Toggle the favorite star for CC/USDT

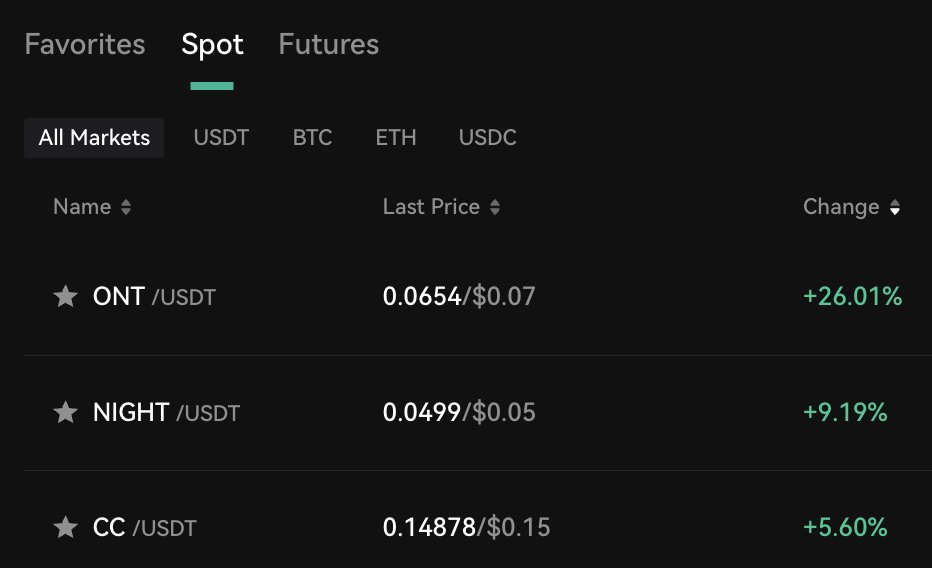[x=65, y=527]
